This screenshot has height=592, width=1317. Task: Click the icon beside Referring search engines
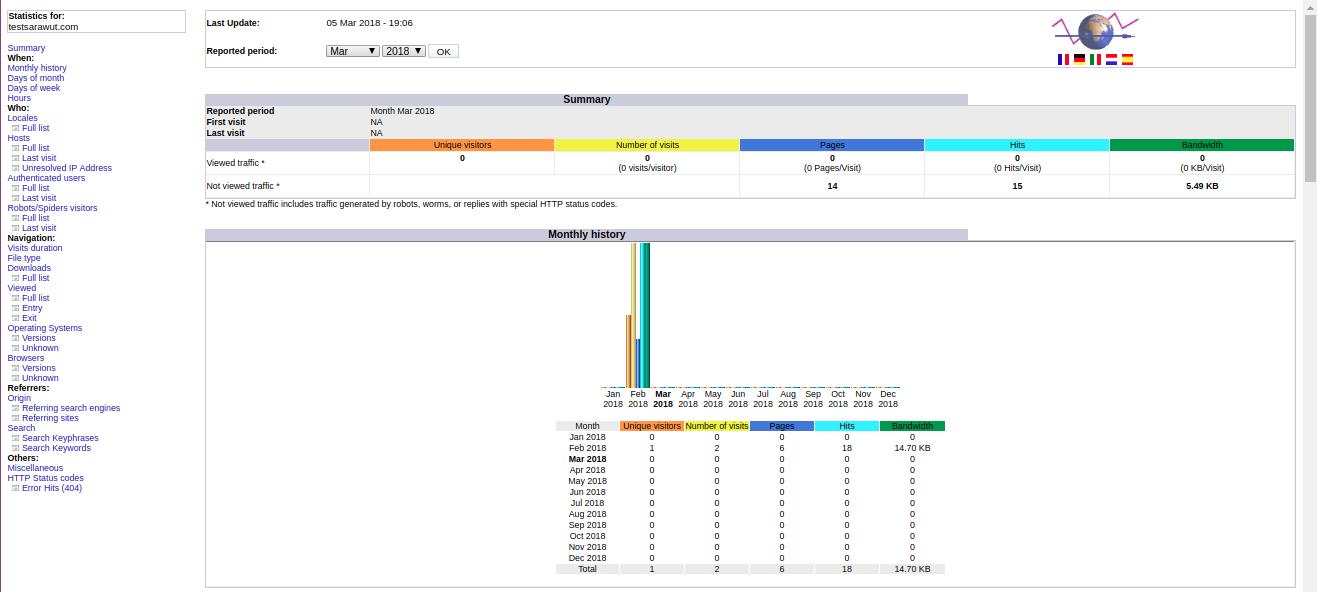[x=15, y=408]
